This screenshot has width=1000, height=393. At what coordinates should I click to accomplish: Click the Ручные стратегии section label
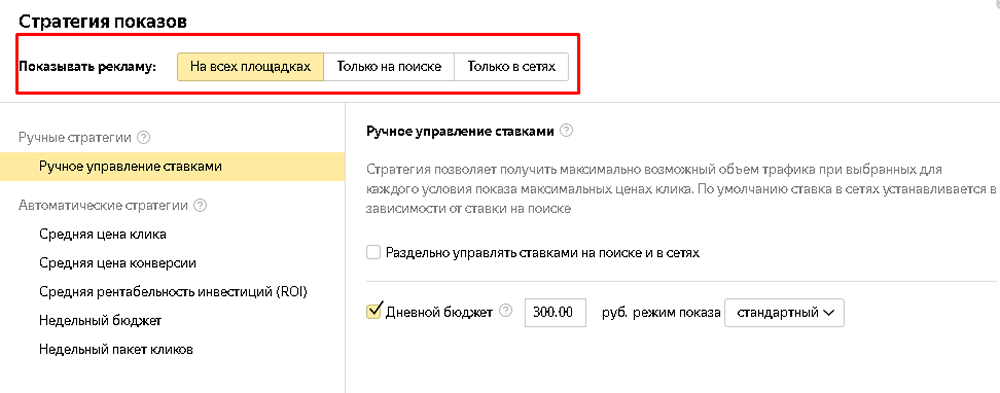(x=75, y=137)
